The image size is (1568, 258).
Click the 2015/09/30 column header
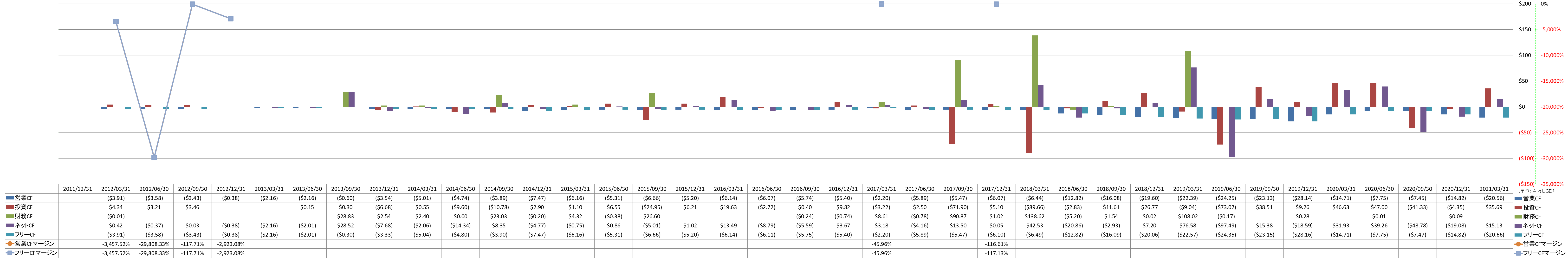click(x=651, y=189)
